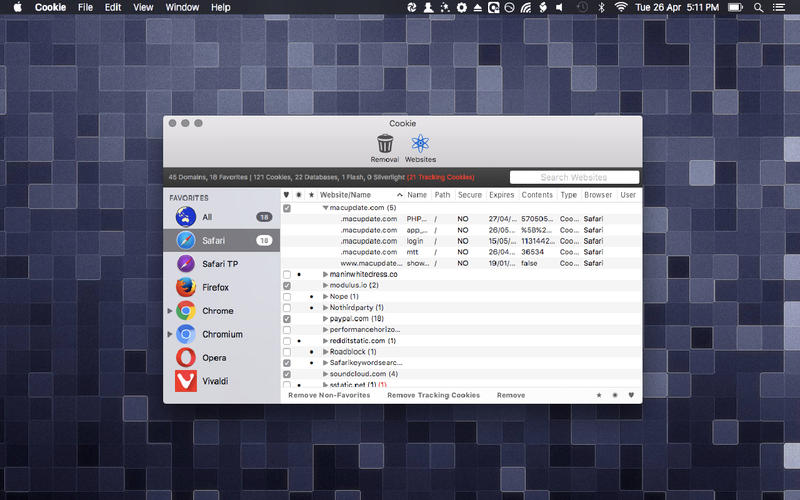Collapse the macupdate.com tree row

[x=325, y=208]
